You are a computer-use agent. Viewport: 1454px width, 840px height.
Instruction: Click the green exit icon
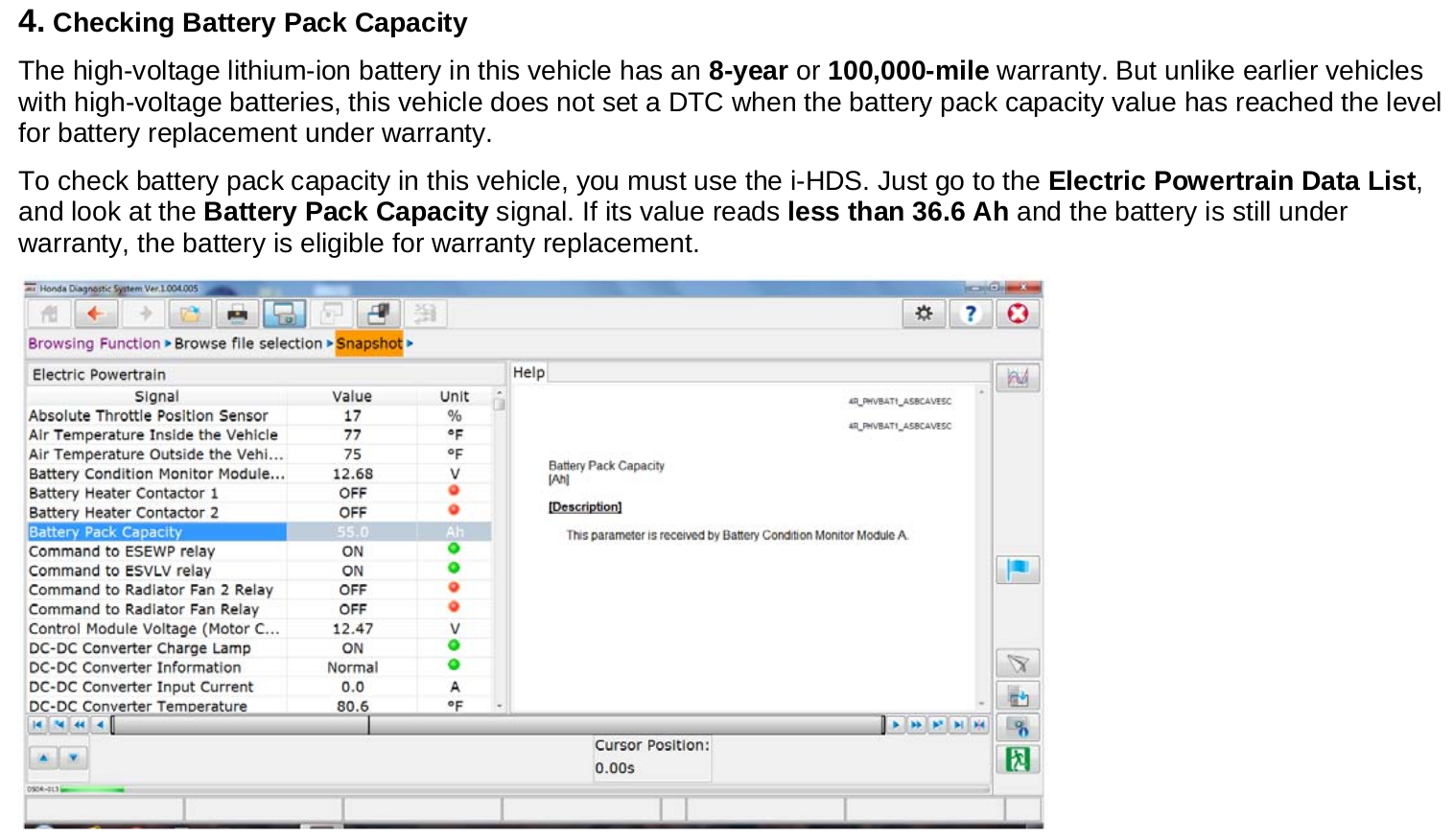point(1018,758)
